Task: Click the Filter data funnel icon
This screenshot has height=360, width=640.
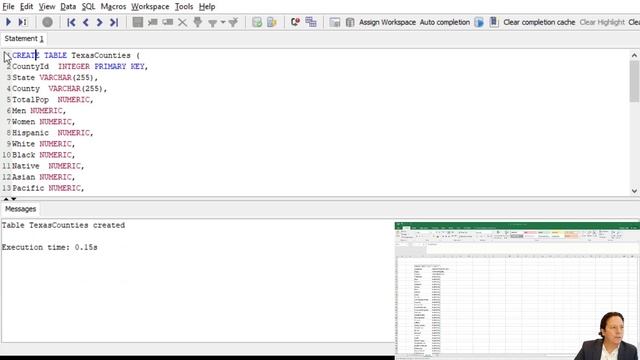Action: pyautogui.click(x=212, y=23)
